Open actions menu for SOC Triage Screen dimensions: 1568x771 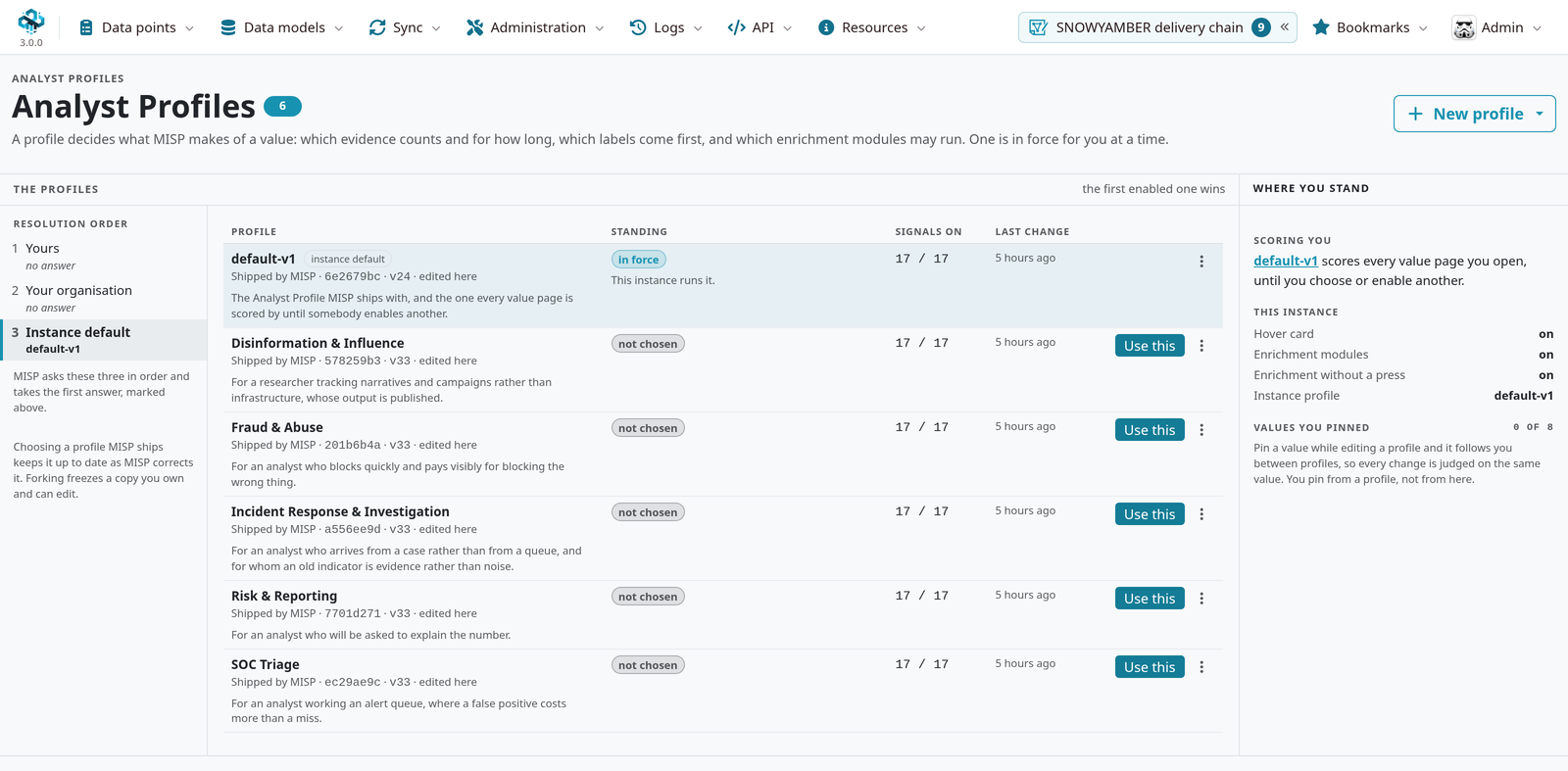coord(1201,667)
